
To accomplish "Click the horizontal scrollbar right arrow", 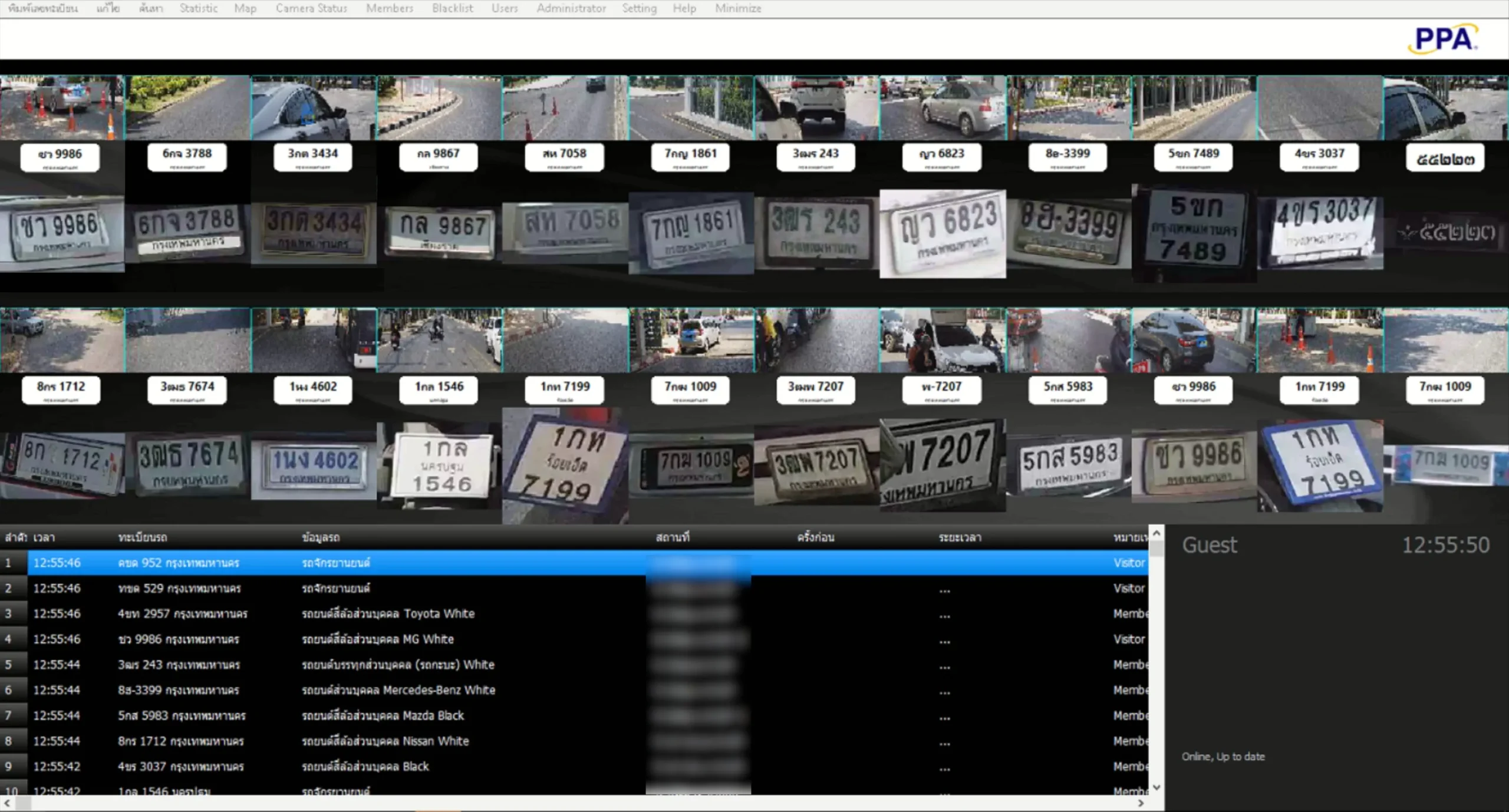I will point(1141,803).
